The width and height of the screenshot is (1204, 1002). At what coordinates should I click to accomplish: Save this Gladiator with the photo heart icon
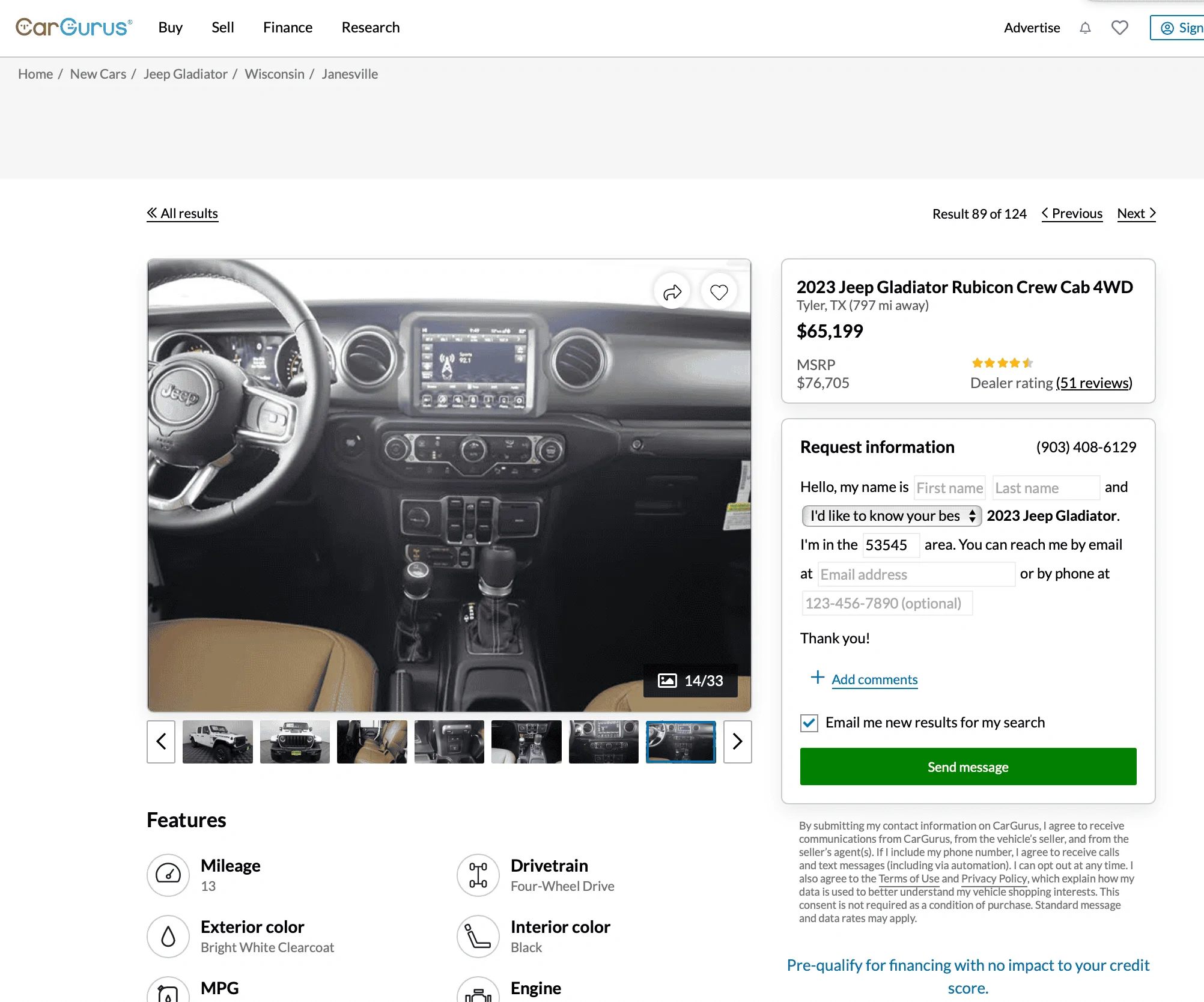click(x=719, y=293)
